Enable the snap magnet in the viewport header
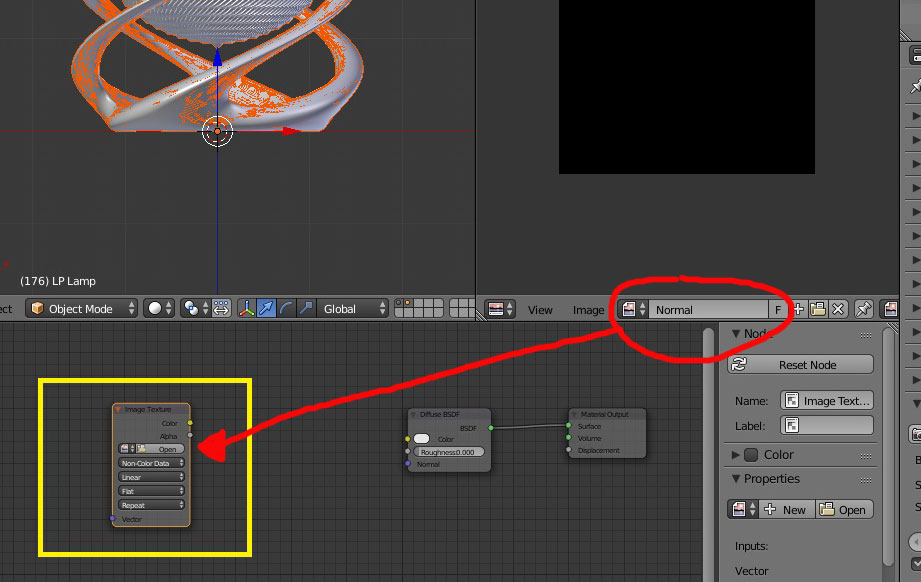 pyautogui.click(x=190, y=309)
